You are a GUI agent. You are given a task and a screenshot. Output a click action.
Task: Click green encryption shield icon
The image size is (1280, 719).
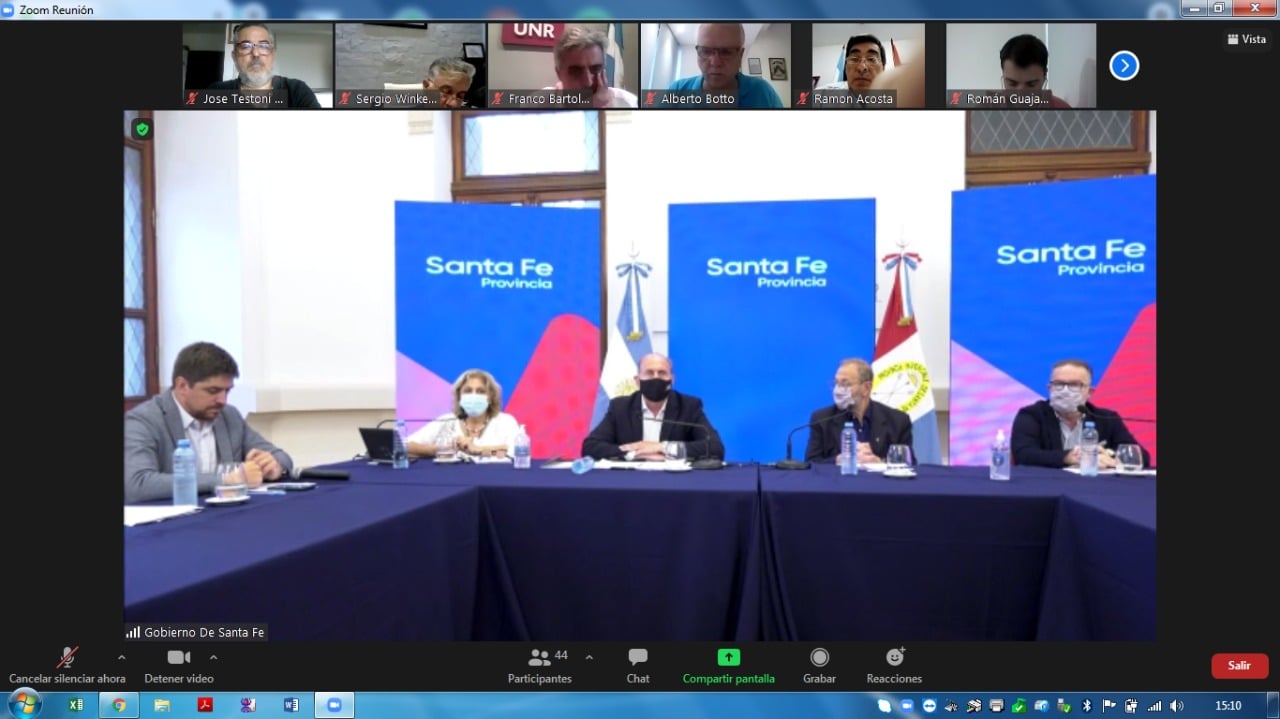click(x=142, y=129)
